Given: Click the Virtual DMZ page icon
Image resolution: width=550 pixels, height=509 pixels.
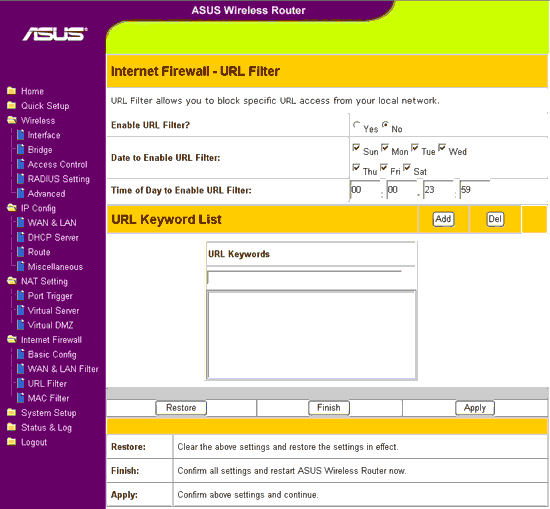Looking at the screenshot, I should pos(21,325).
